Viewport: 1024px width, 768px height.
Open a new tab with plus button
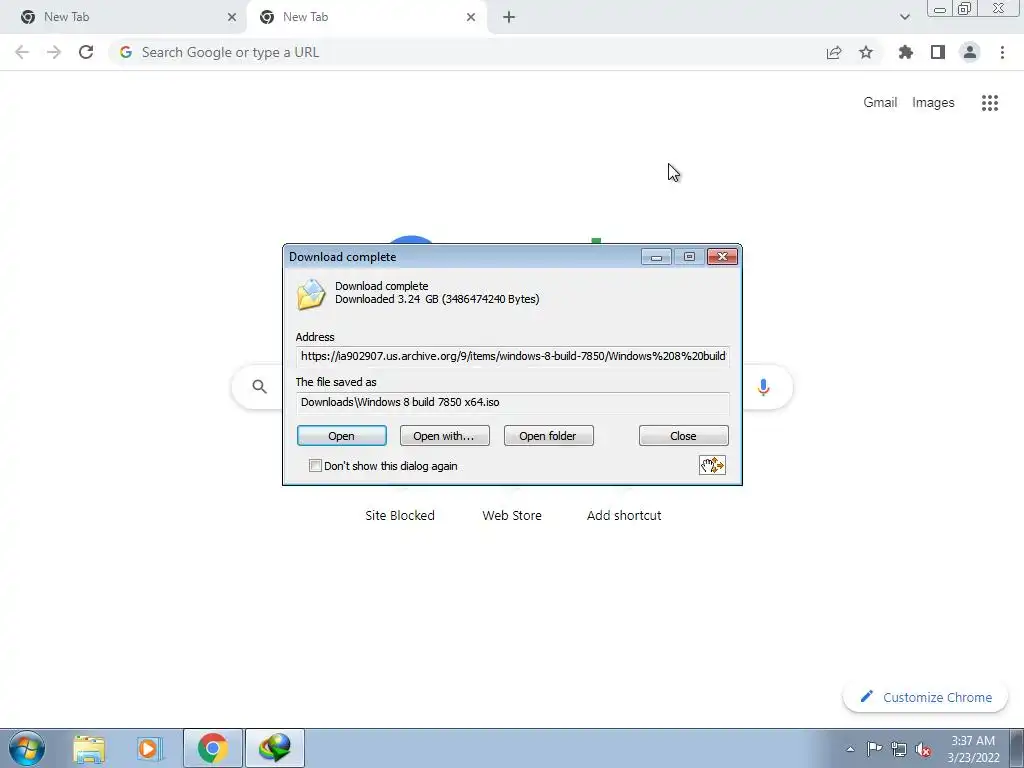509,17
